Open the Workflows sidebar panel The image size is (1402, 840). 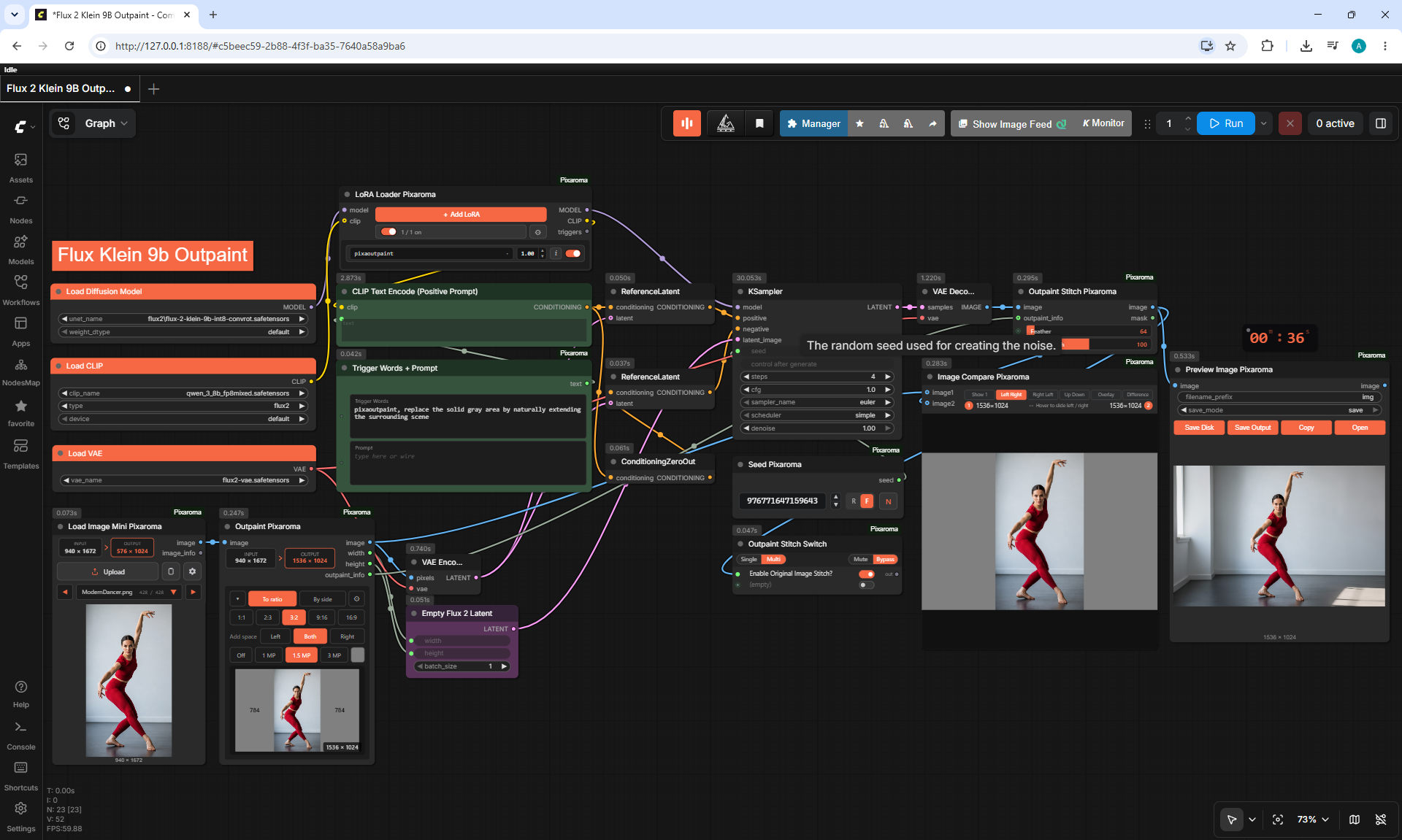[x=20, y=290]
